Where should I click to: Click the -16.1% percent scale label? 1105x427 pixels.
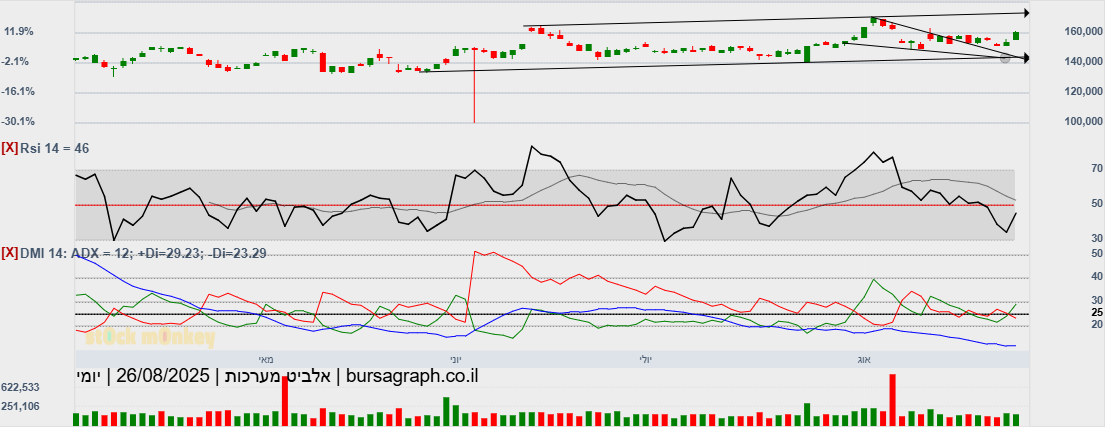(19, 92)
